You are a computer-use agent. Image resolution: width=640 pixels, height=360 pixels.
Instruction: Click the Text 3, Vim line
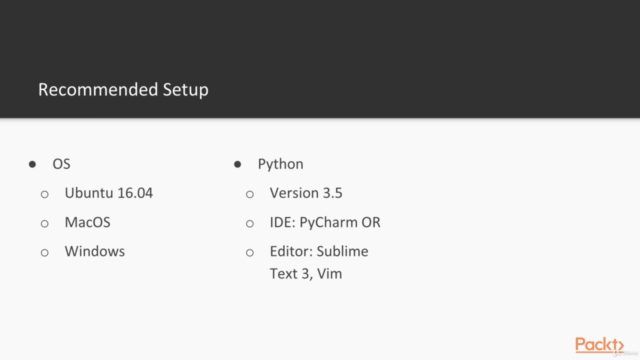tap(306, 274)
